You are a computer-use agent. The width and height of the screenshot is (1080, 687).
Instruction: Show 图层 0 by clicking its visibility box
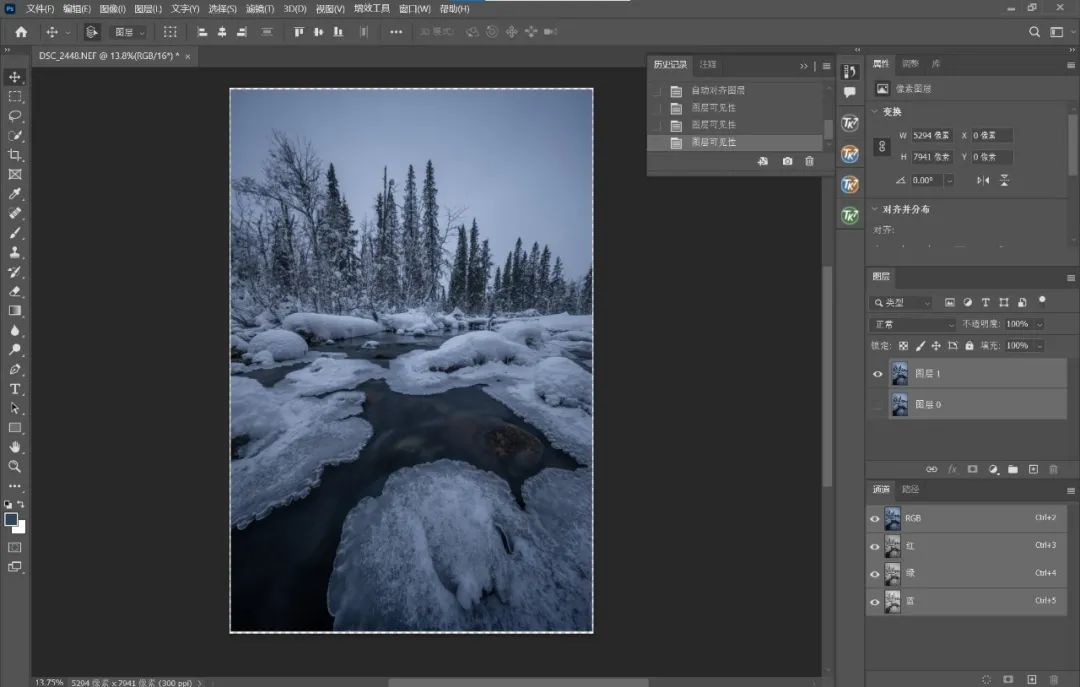(x=878, y=405)
